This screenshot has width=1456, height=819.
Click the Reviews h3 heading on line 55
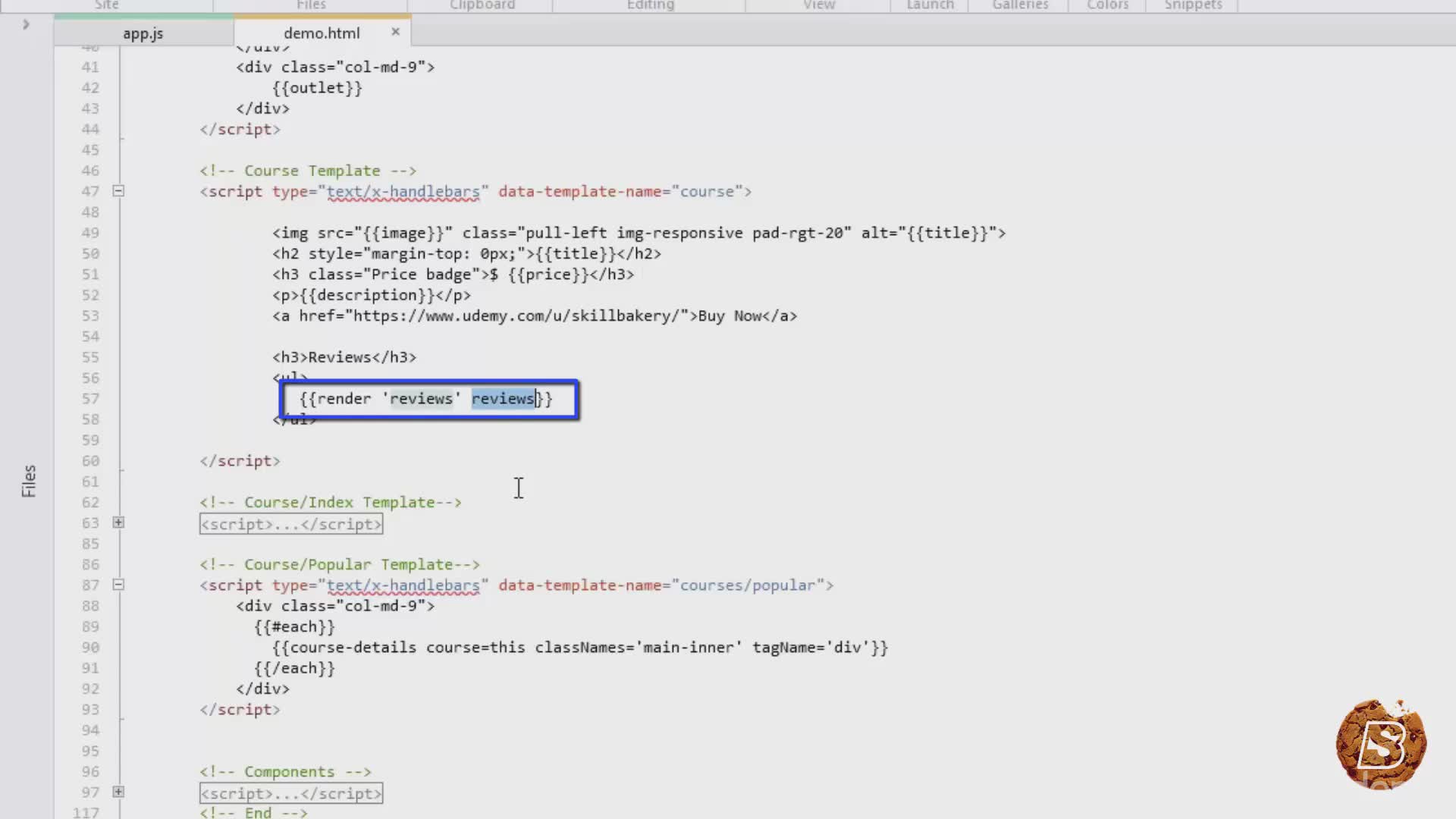[344, 357]
